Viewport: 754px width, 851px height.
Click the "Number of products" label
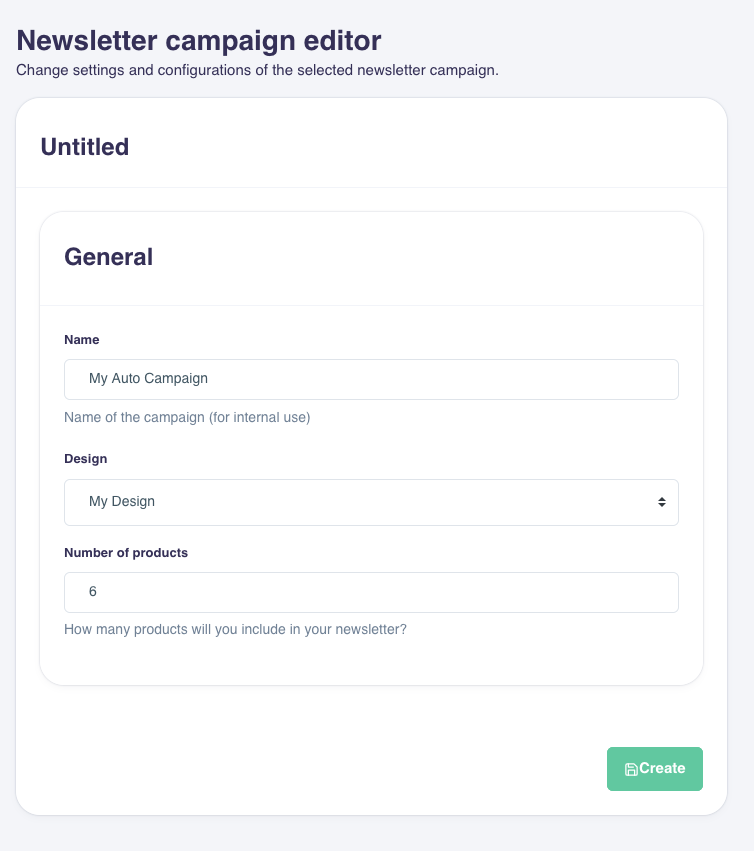[x=126, y=552]
